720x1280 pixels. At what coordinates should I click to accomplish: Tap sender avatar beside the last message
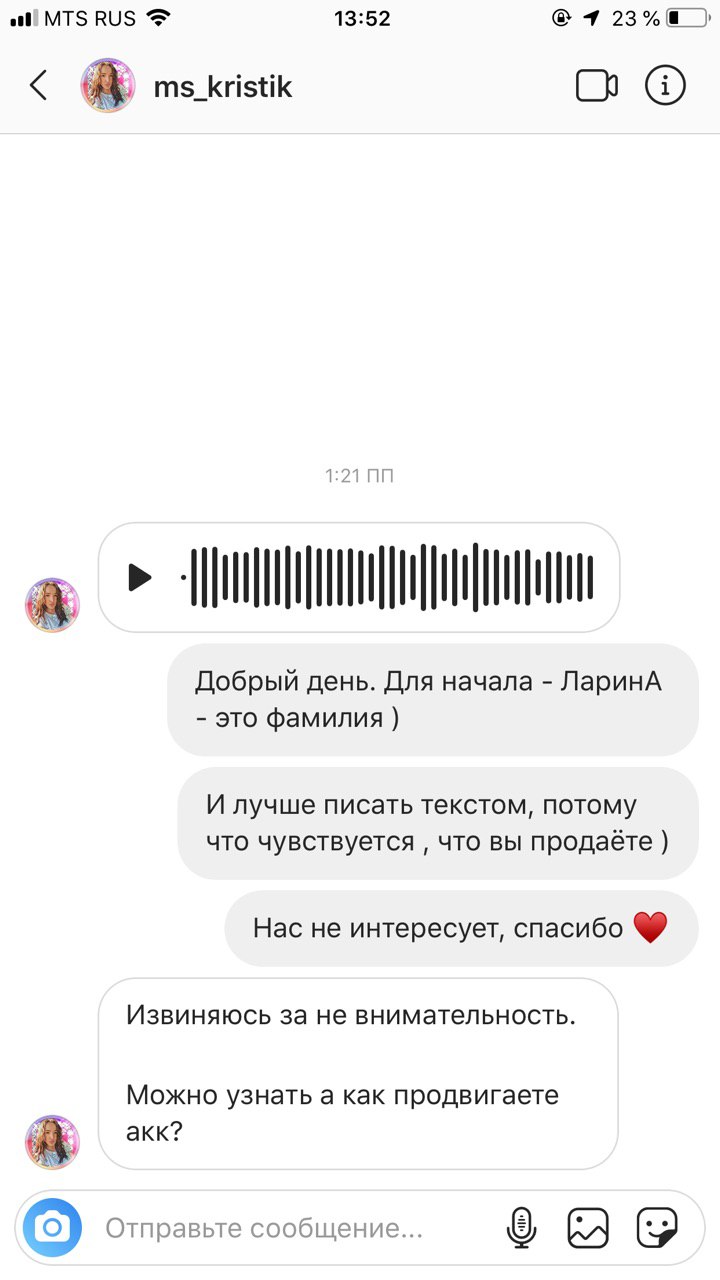pyautogui.click(x=52, y=1142)
